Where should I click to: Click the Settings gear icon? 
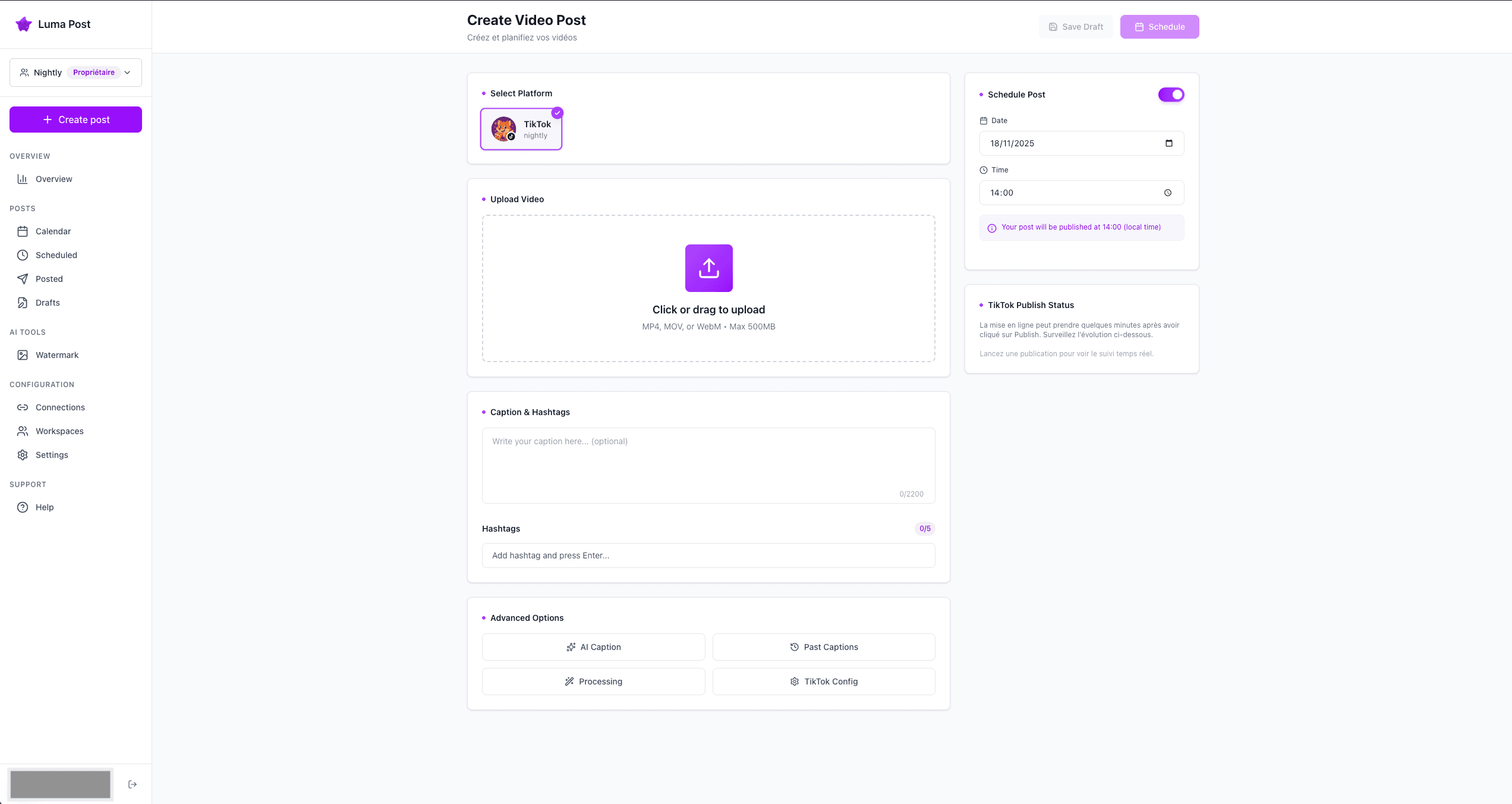point(23,454)
